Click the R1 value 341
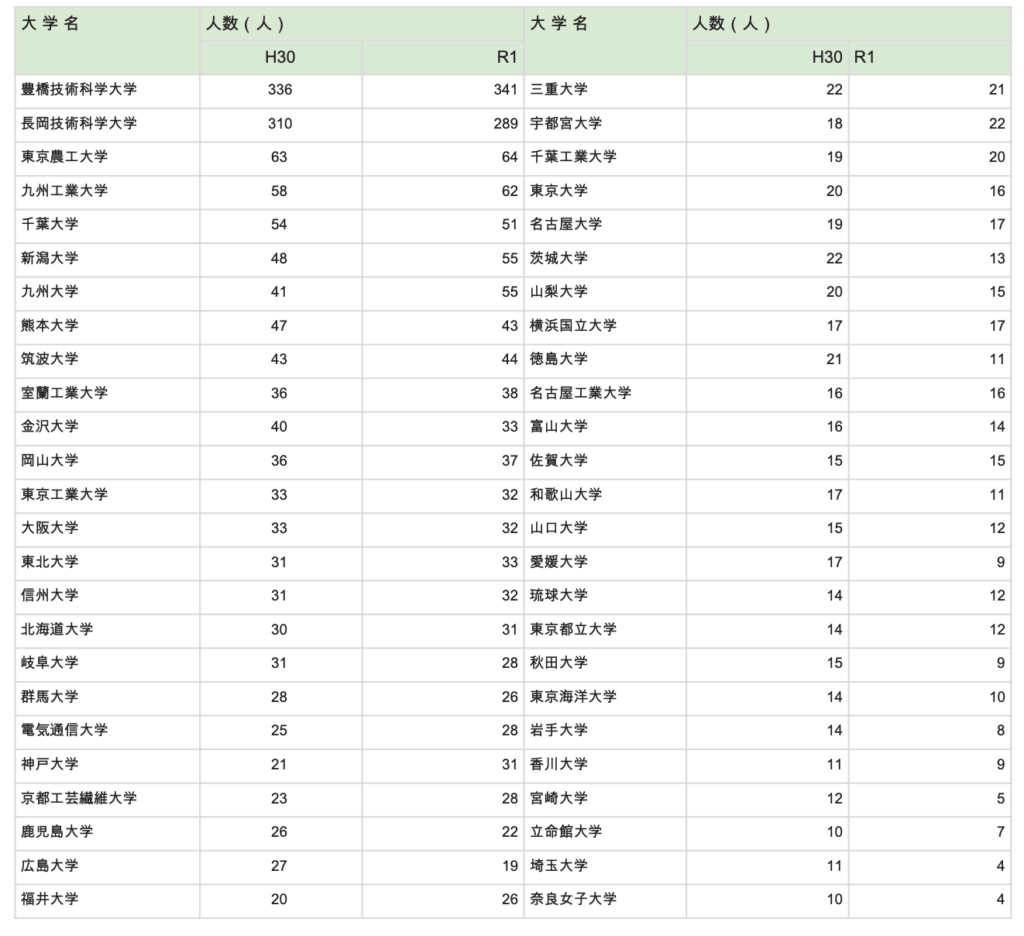The height and width of the screenshot is (936, 1024). (505, 90)
